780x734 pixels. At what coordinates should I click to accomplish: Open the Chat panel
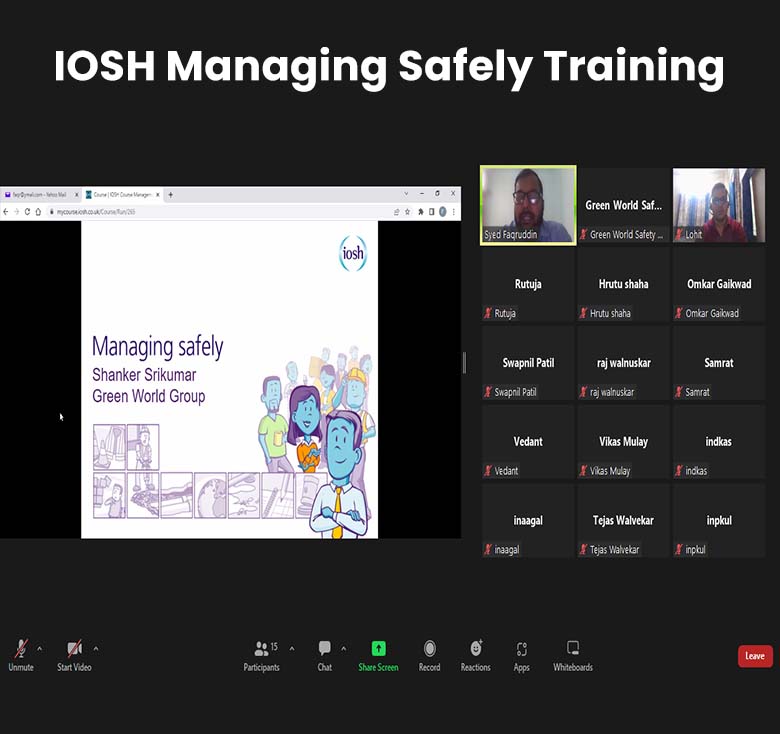324,649
